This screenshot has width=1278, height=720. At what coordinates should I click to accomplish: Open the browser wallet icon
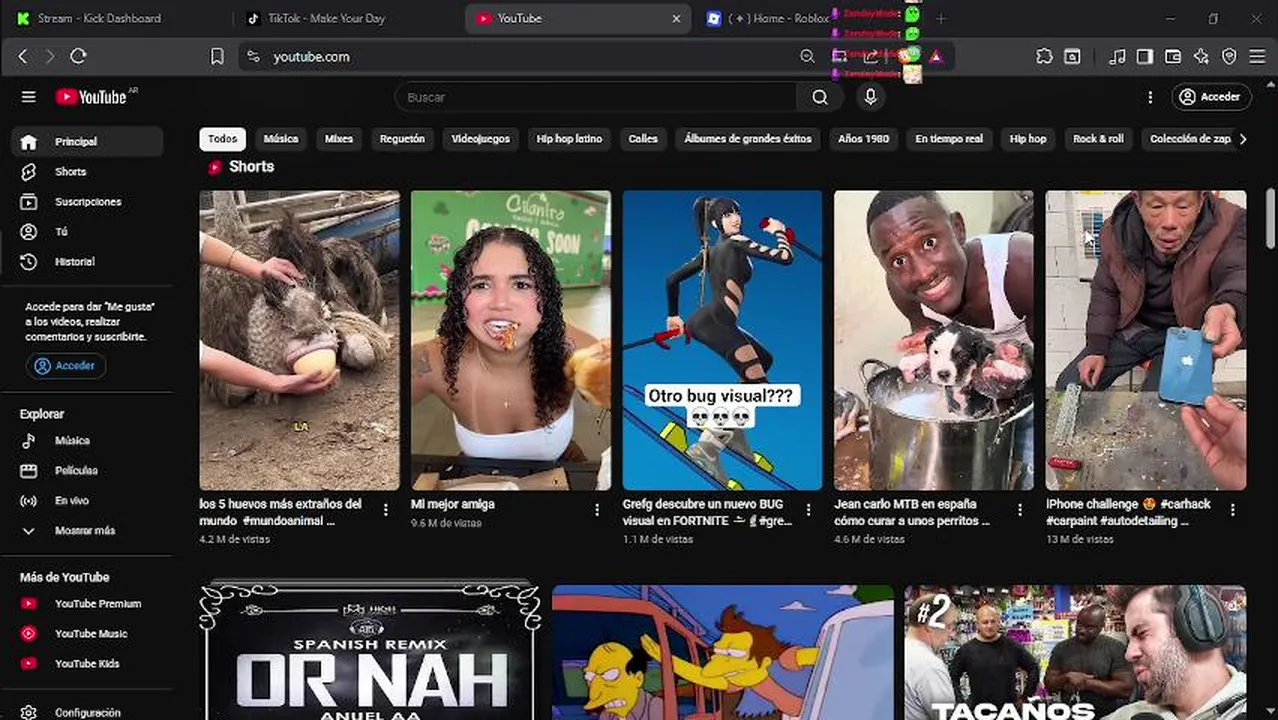[x=1173, y=57]
